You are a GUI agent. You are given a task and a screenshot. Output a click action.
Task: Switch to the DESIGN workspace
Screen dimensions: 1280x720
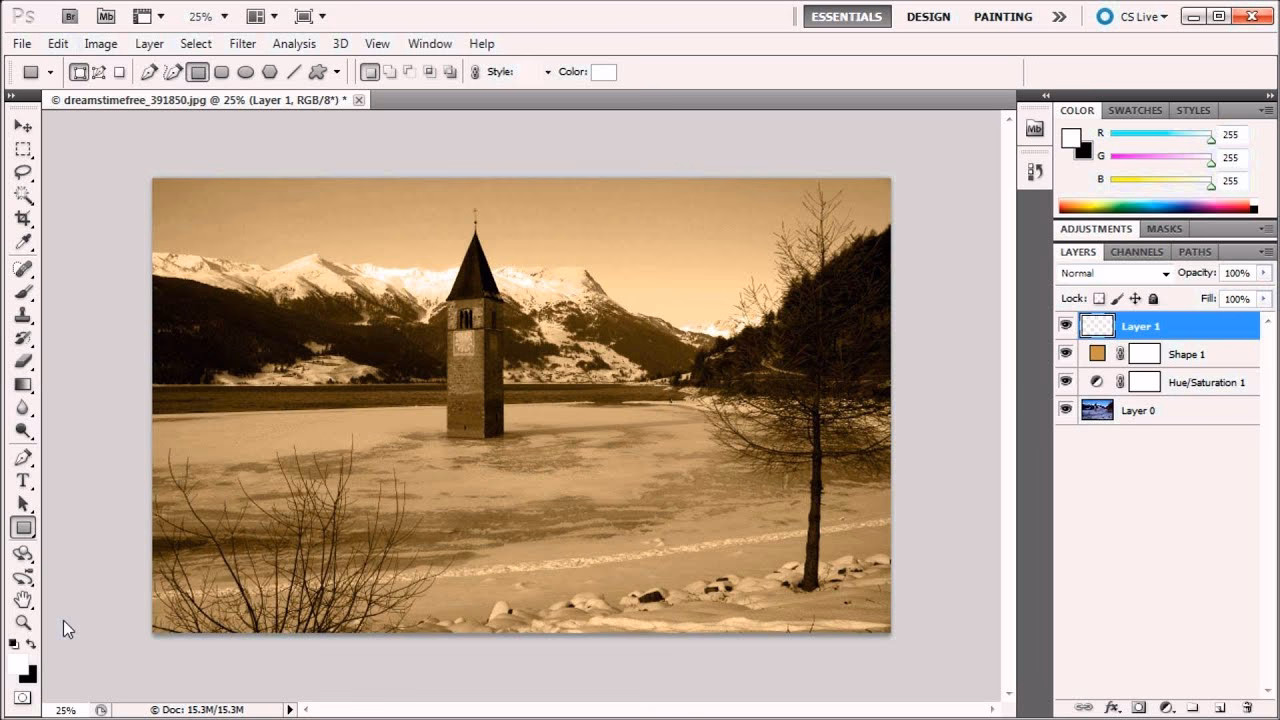928,16
